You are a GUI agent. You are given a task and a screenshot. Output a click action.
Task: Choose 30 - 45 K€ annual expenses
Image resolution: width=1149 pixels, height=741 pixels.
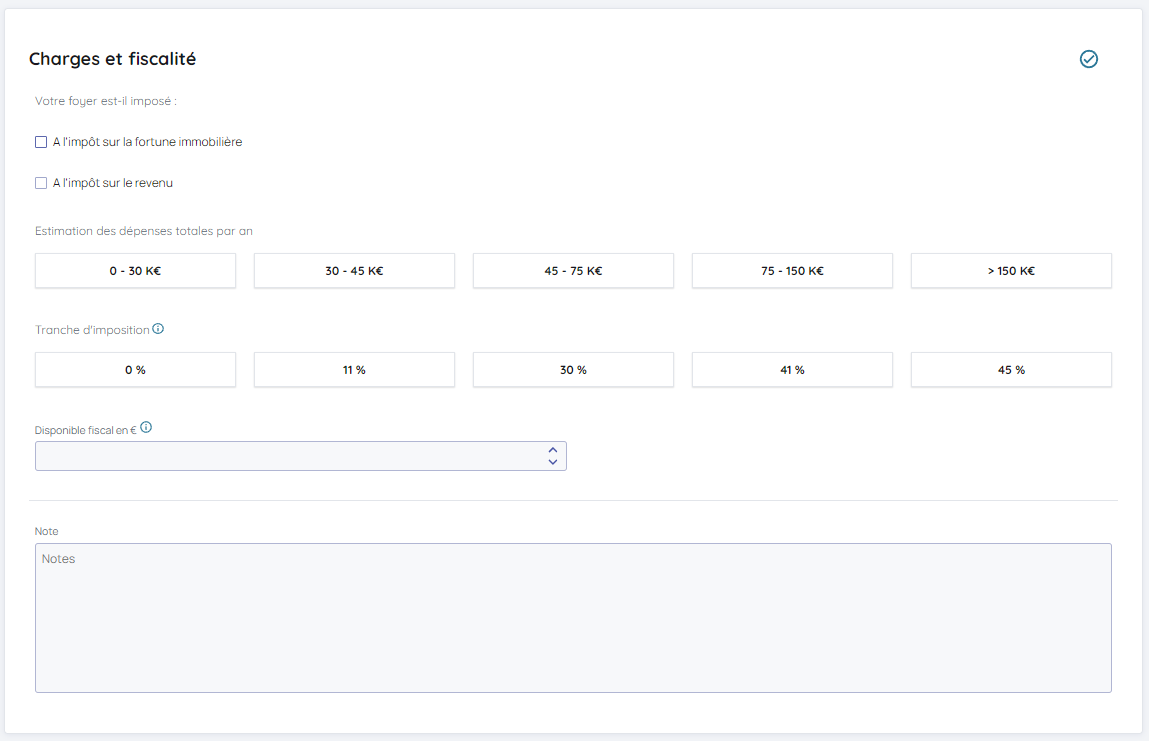[x=354, y=271]
